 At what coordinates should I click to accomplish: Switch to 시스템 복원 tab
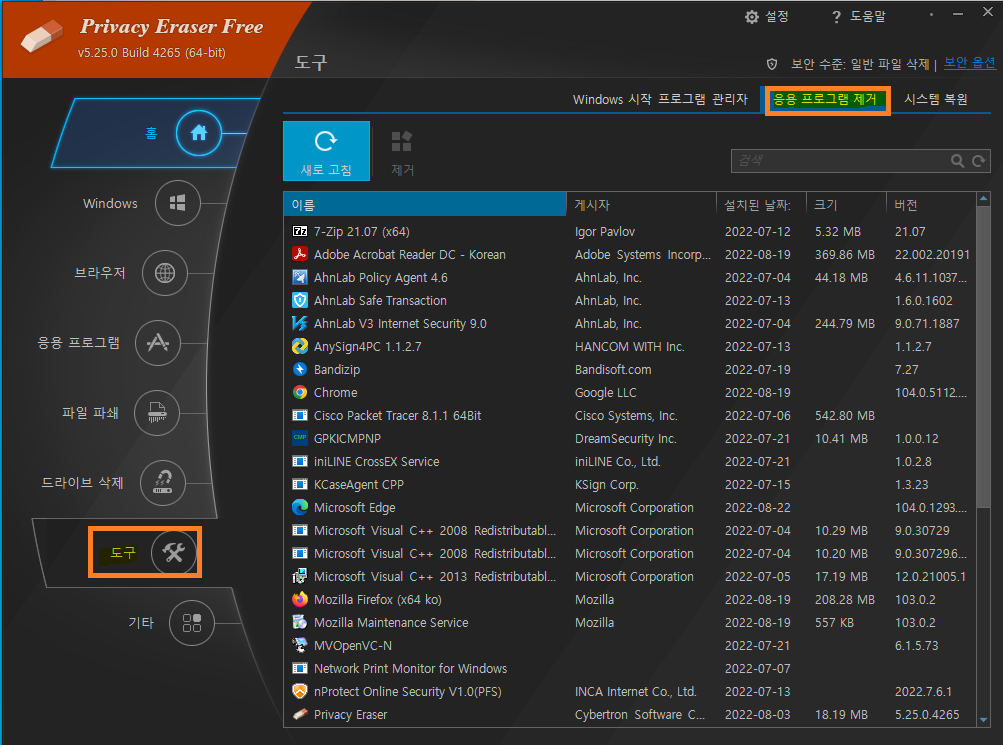coord(935,99)
